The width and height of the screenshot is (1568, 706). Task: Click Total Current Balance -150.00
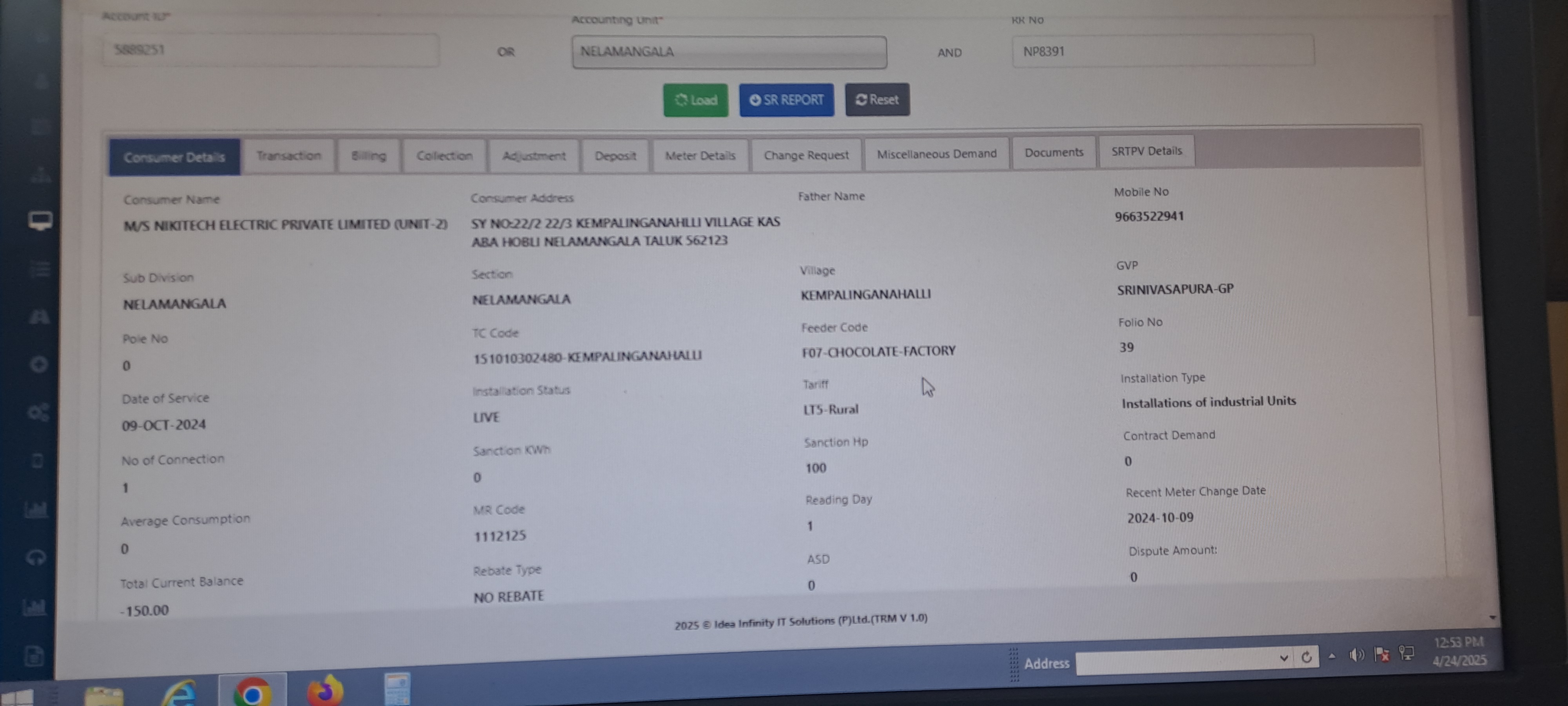[144, 610]
